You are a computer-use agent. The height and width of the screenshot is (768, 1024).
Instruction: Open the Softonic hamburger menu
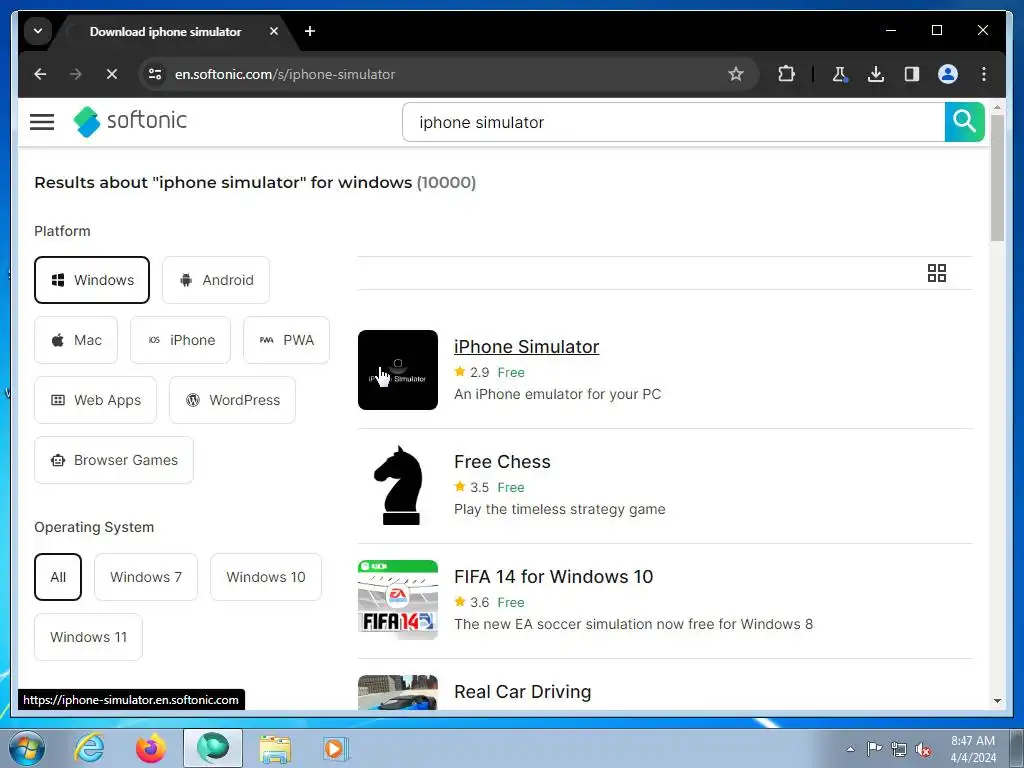click(42, 121)
